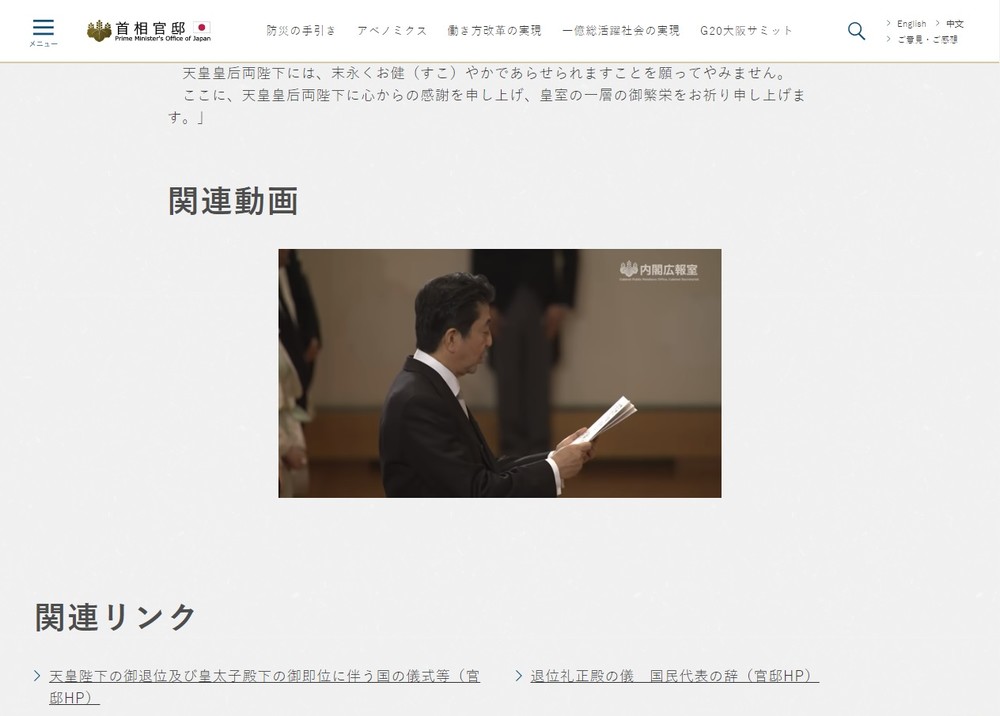Go to 働き方改革の実現 page
Screen dimensions: 1000x716
coord(494,31)
